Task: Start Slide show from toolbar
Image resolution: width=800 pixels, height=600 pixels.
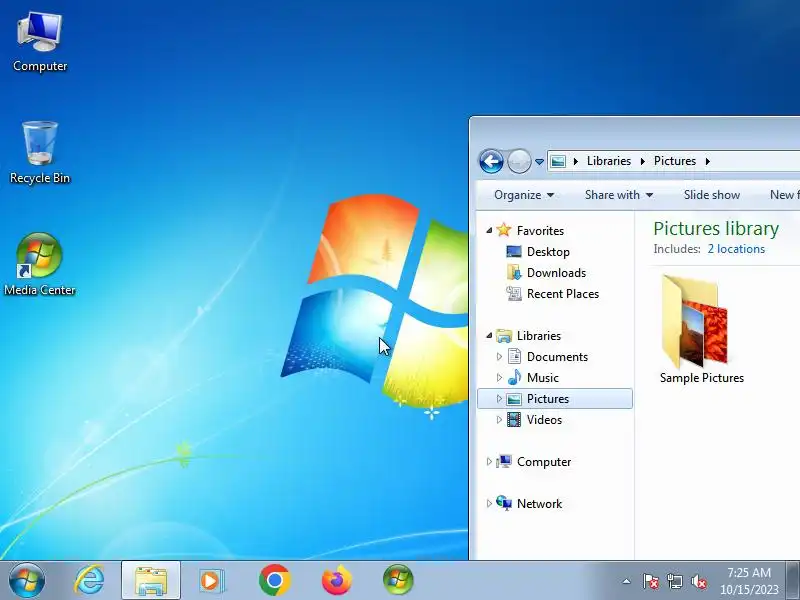Action: tap(712, 195)
